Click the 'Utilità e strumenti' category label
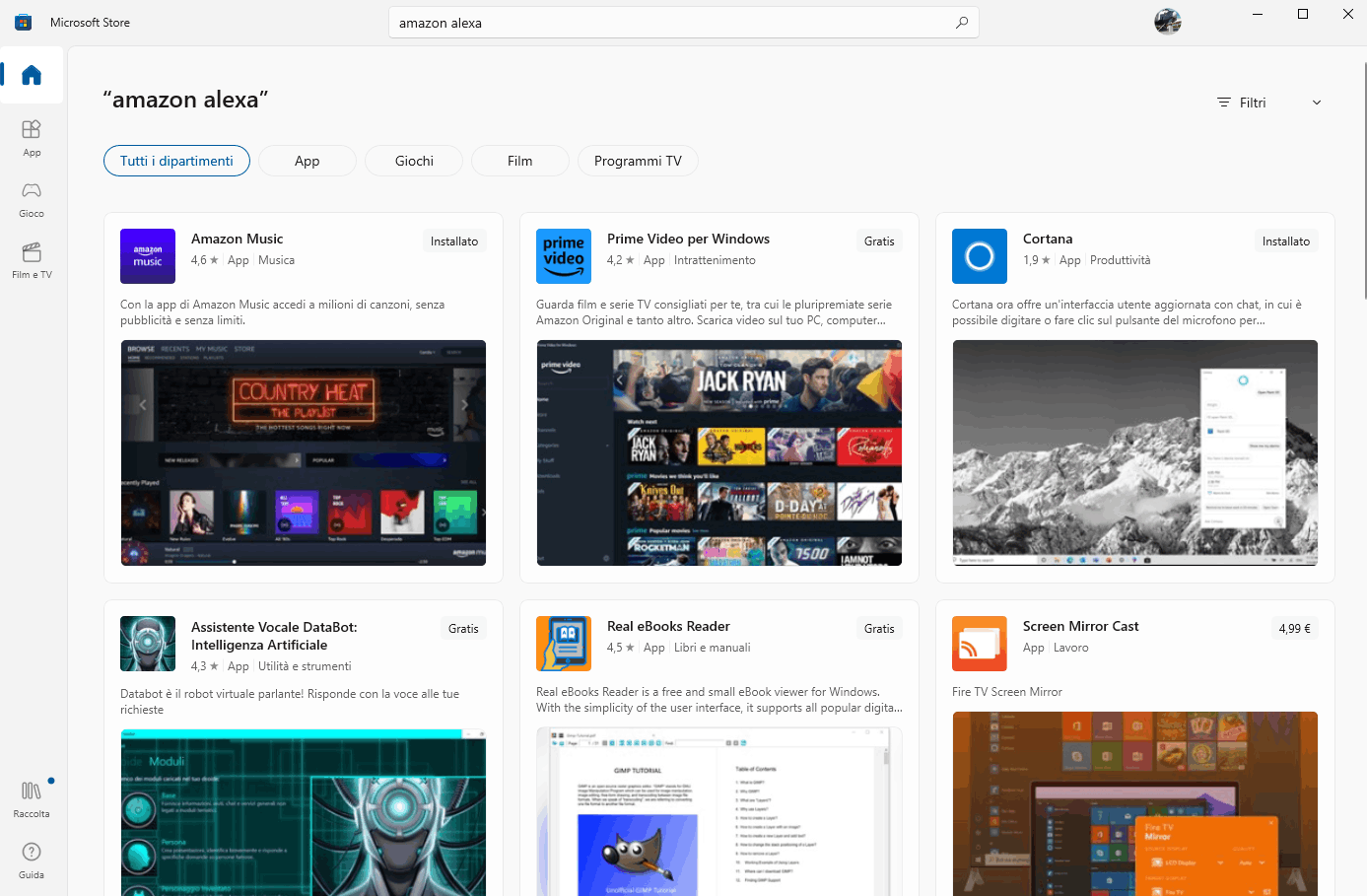 (305, 666)
